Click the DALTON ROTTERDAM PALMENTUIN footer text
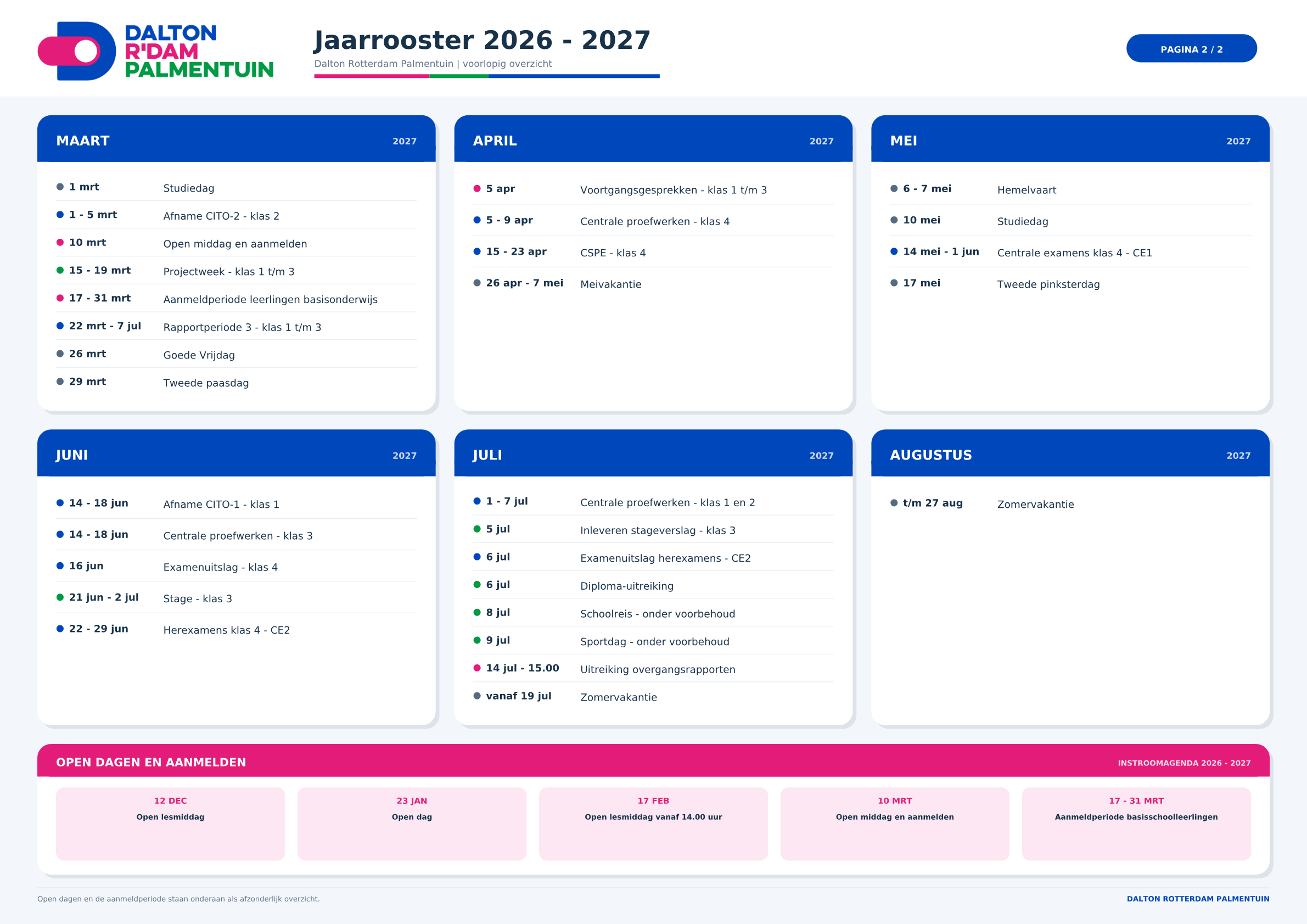1307x924 pixels. (1198, 899)
